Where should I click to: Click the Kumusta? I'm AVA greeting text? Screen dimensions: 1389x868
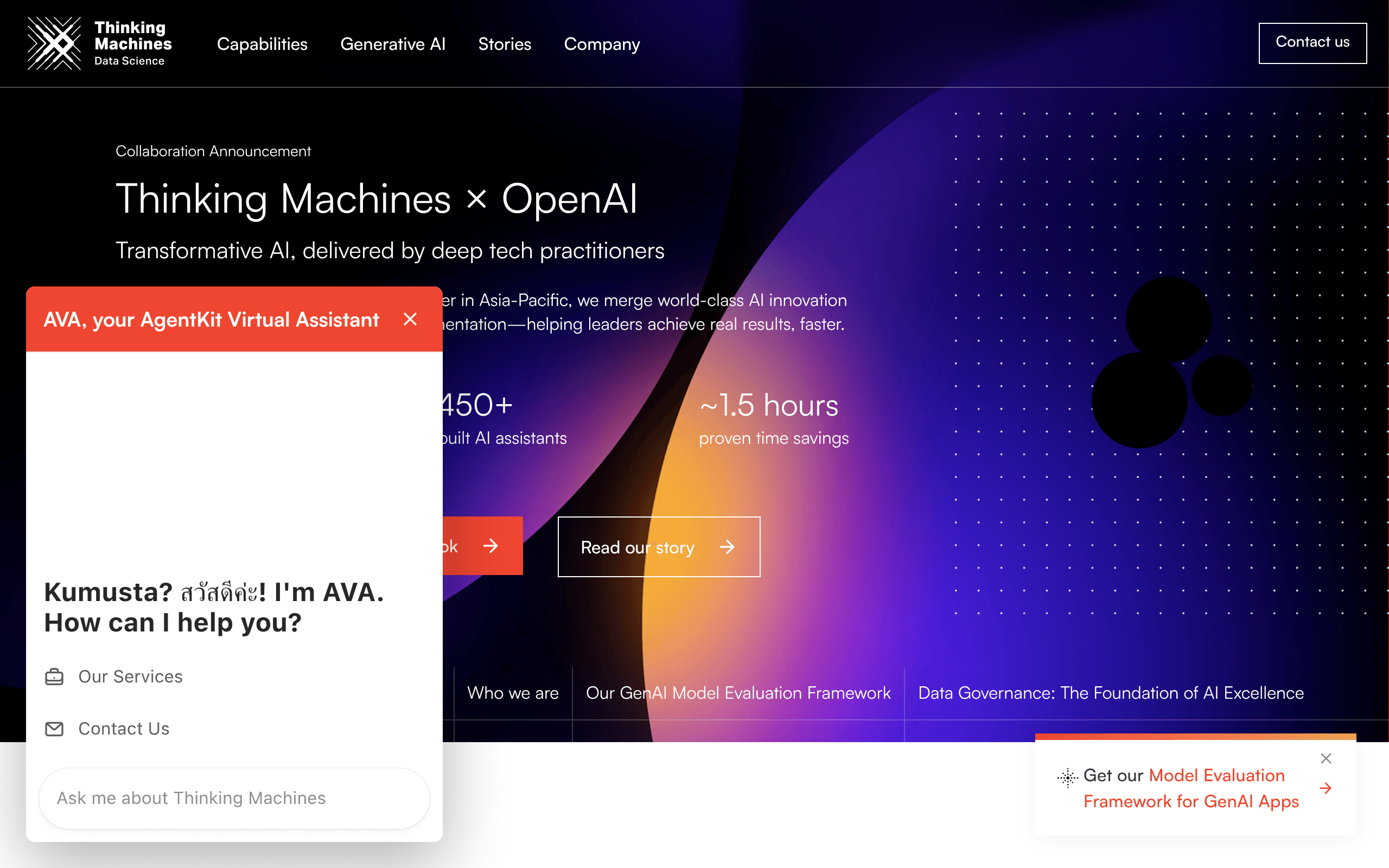point(214,608)
